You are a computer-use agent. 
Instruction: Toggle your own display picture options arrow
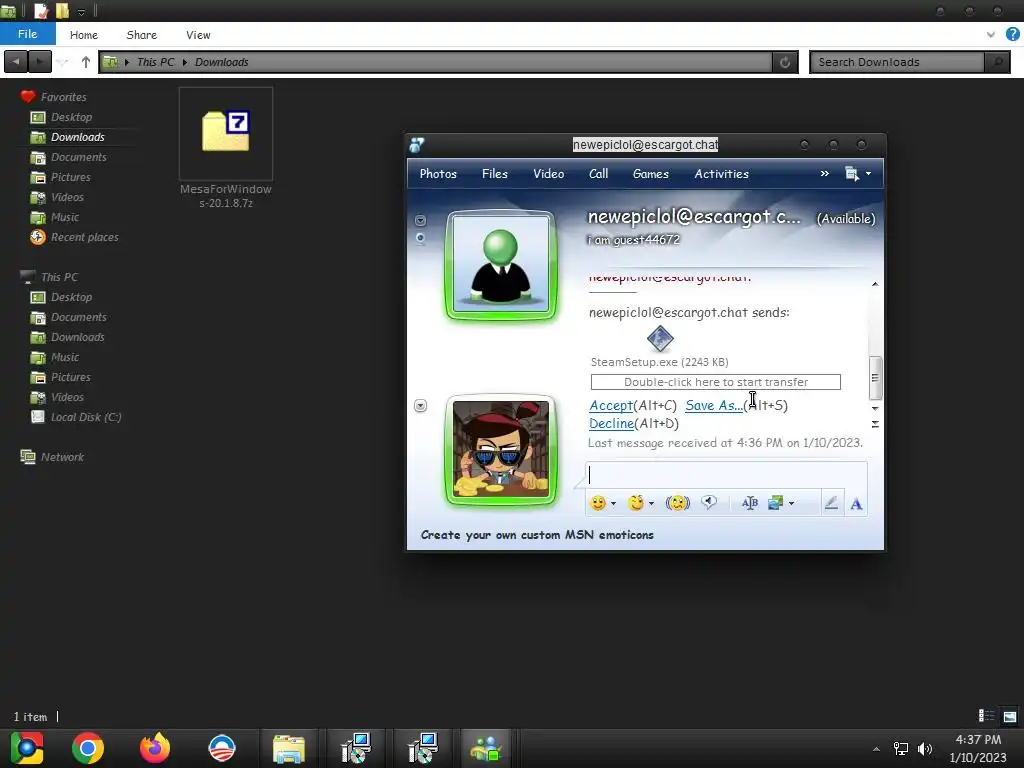[x=421, y=406]
